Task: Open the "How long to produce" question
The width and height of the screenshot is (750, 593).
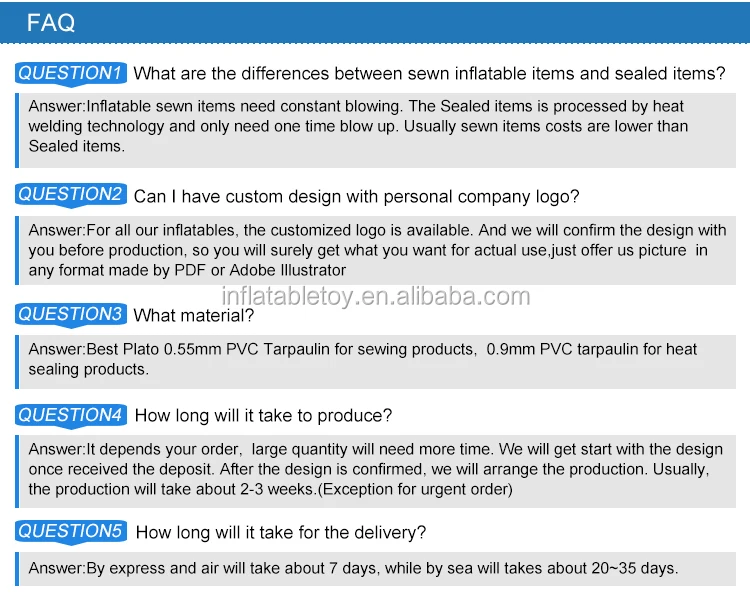Action: 263,416
